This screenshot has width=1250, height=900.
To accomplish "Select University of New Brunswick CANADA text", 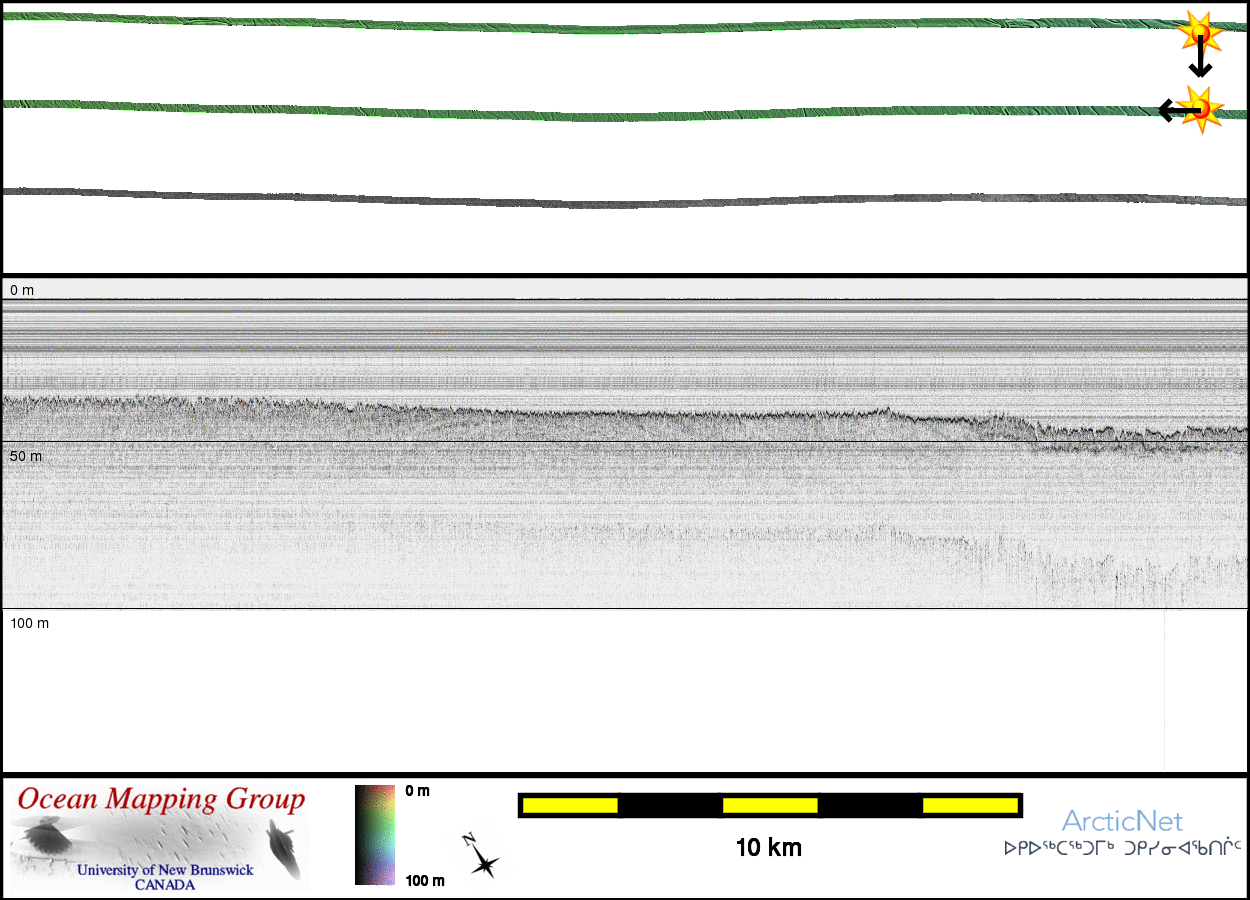I will [165, 877].
